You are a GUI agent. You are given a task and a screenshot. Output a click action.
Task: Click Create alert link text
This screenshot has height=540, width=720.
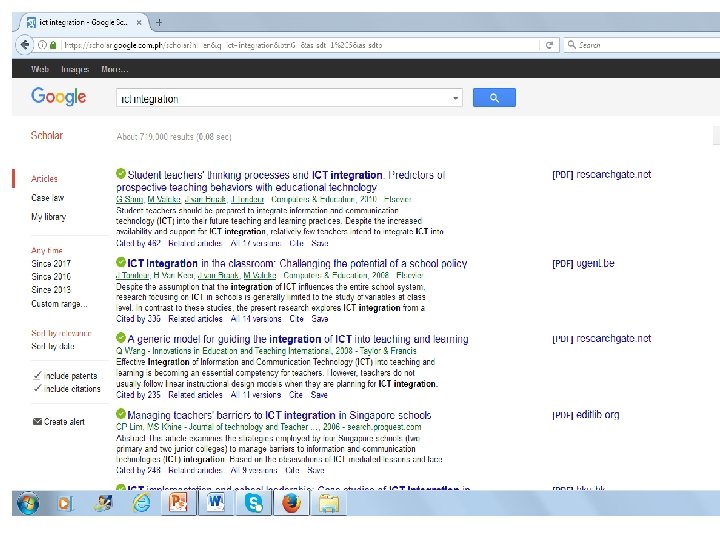[64, 422]
